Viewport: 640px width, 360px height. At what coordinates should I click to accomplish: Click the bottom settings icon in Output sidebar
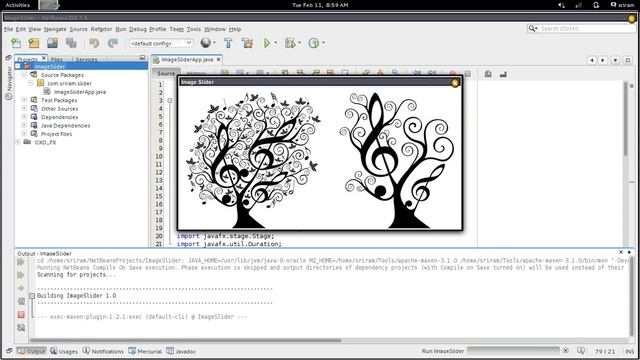pos(21,327)
